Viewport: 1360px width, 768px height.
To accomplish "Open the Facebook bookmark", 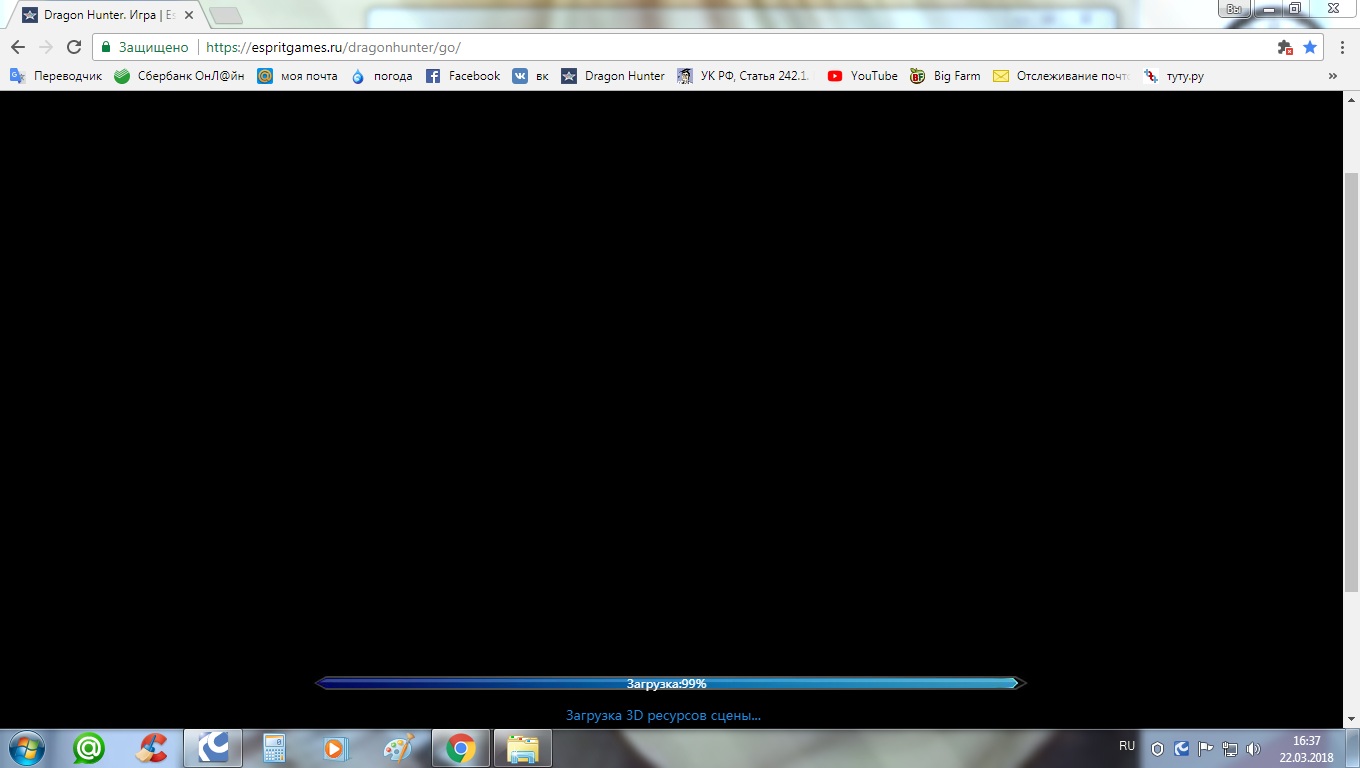I will point(463,76).
